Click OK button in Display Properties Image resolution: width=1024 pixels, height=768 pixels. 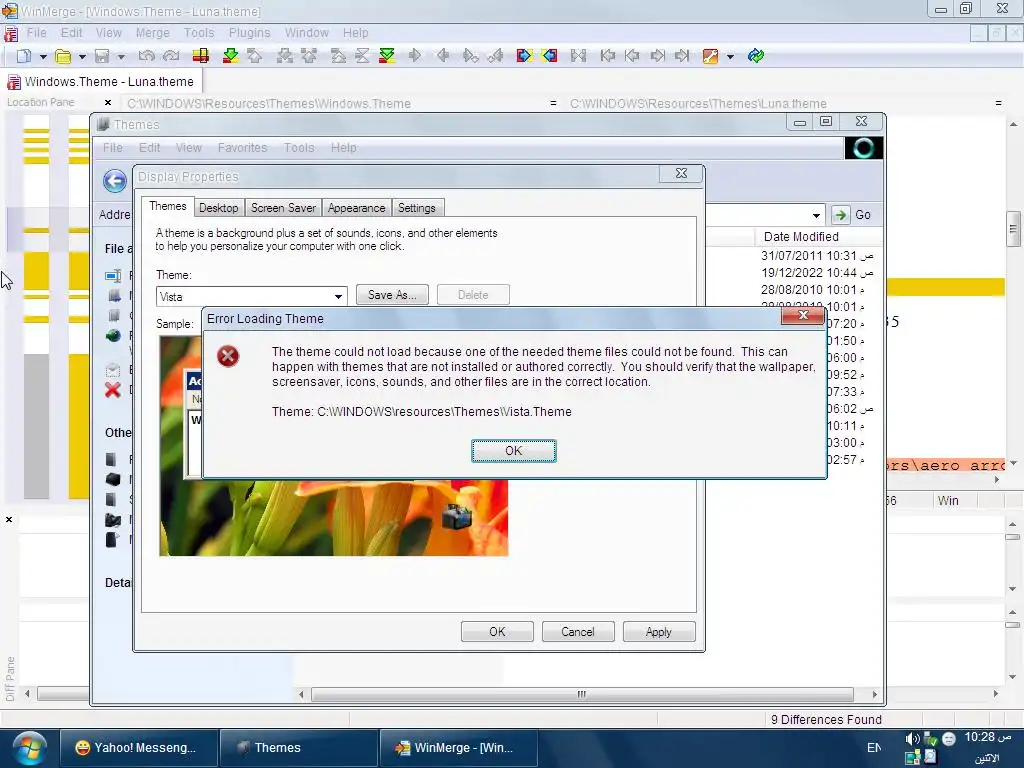497,632
